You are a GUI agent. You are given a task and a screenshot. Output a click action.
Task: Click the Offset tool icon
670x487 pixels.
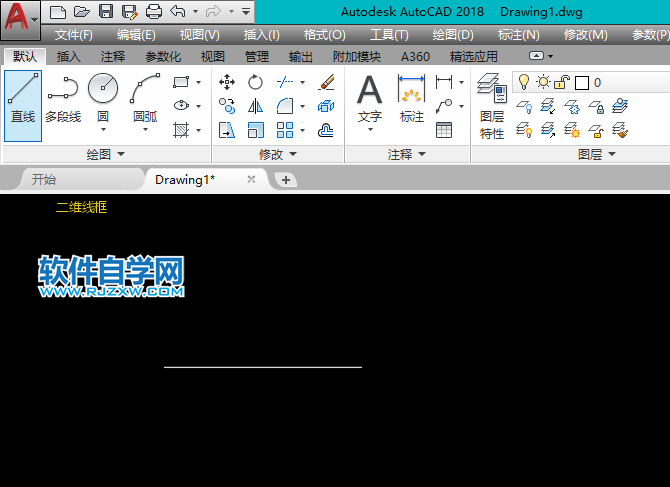pyautogui.click(x=326, y=130)
